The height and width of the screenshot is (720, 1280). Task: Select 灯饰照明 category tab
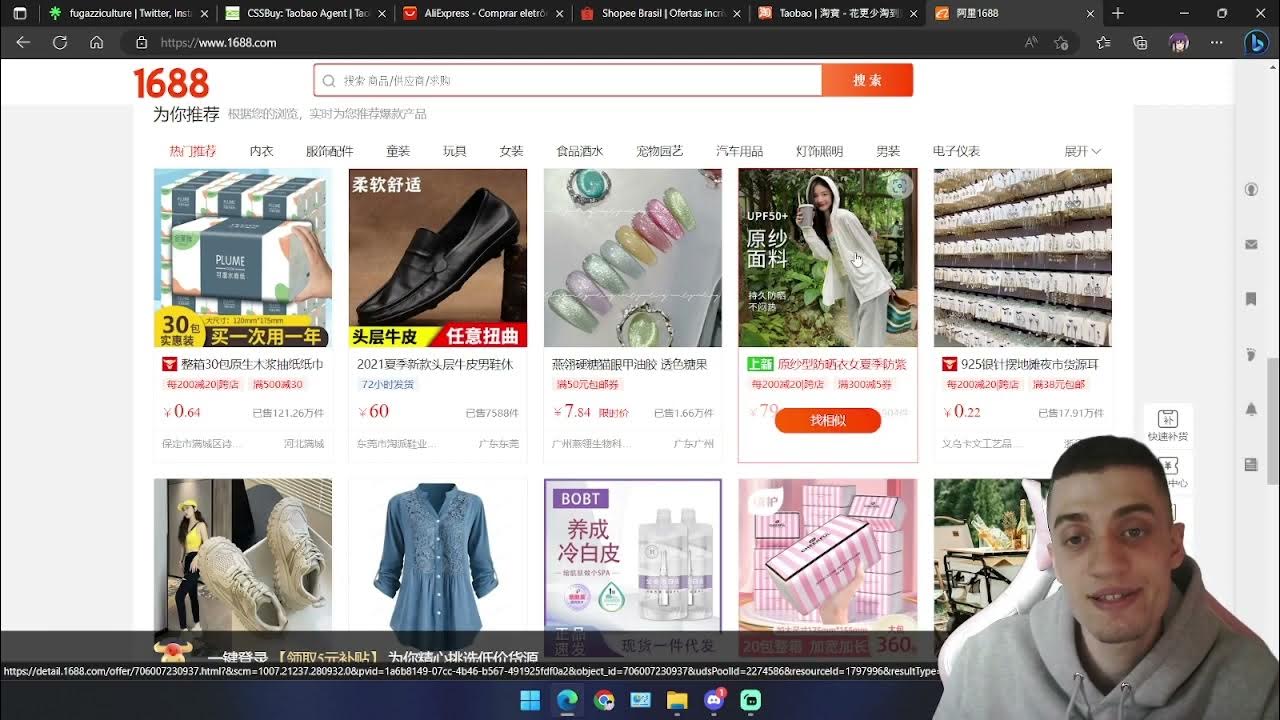tap(819, 151)
